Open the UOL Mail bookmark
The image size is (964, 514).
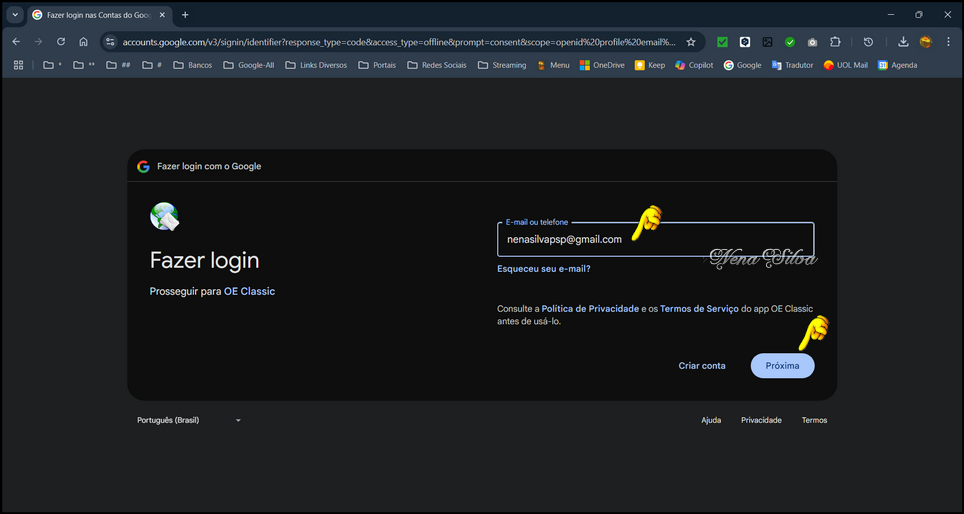[845, 65]
